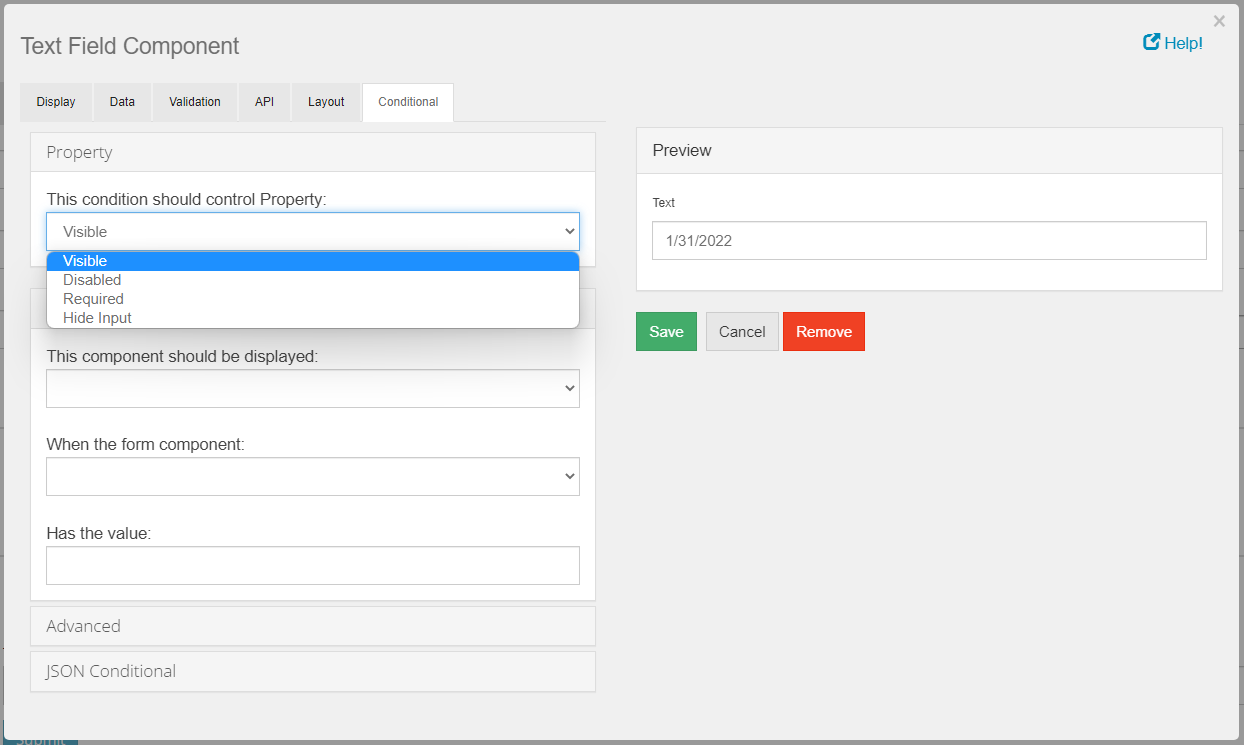The image size is (1244, 745).
Task: Expand 'When the form component' dropdown
Action: (312, 477)
